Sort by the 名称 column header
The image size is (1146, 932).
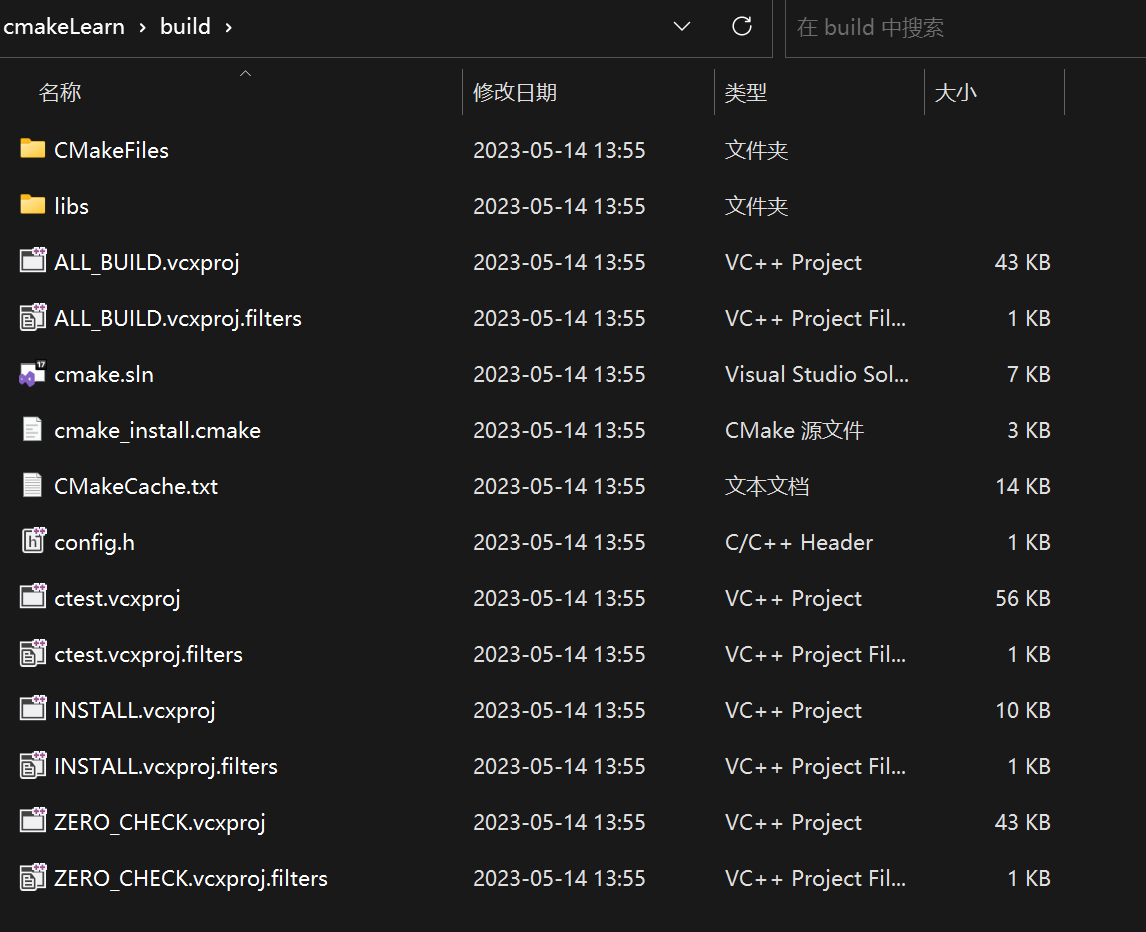tap(60, 93)
